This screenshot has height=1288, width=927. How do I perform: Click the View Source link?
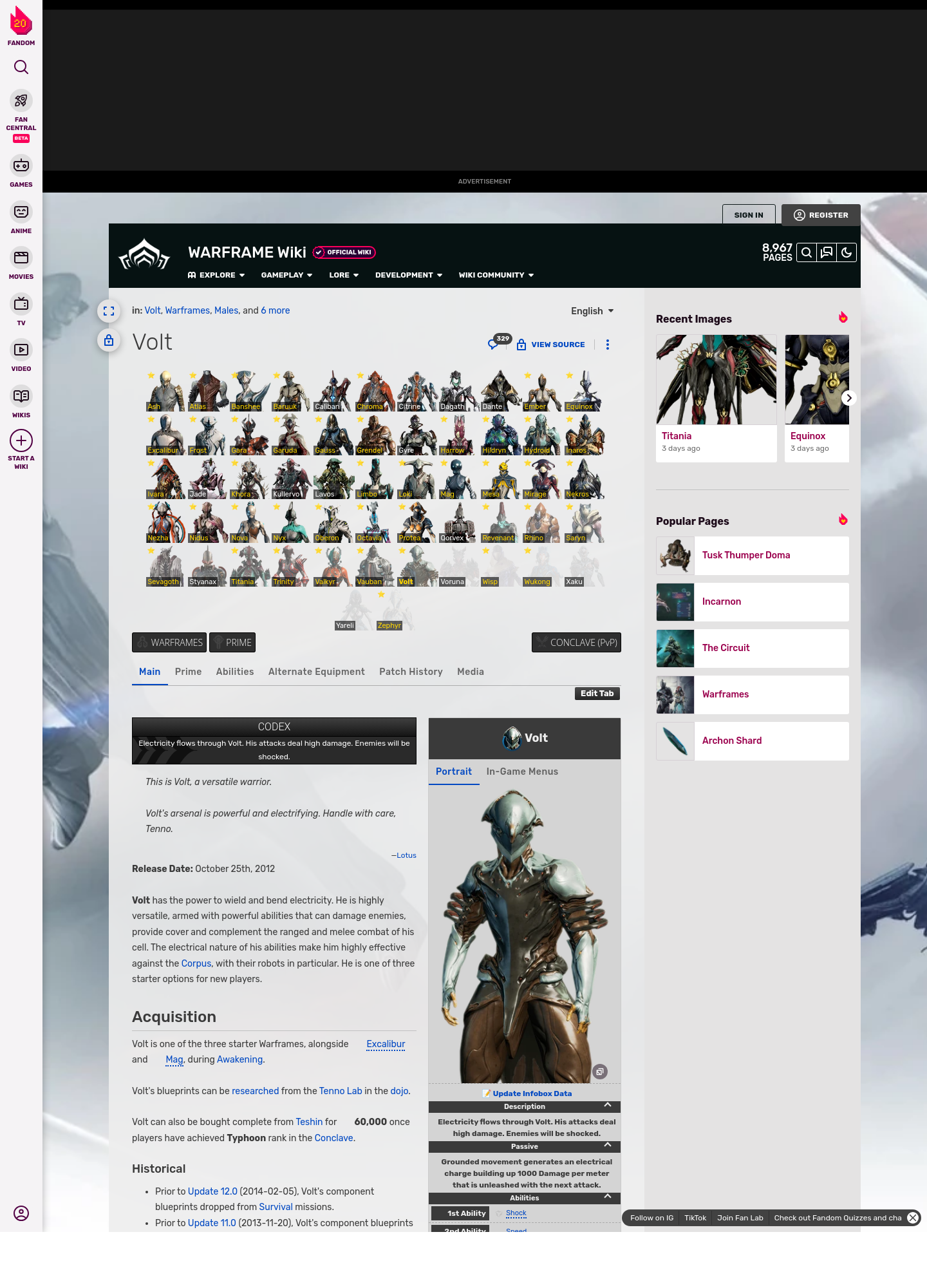[x=551, y=345]
